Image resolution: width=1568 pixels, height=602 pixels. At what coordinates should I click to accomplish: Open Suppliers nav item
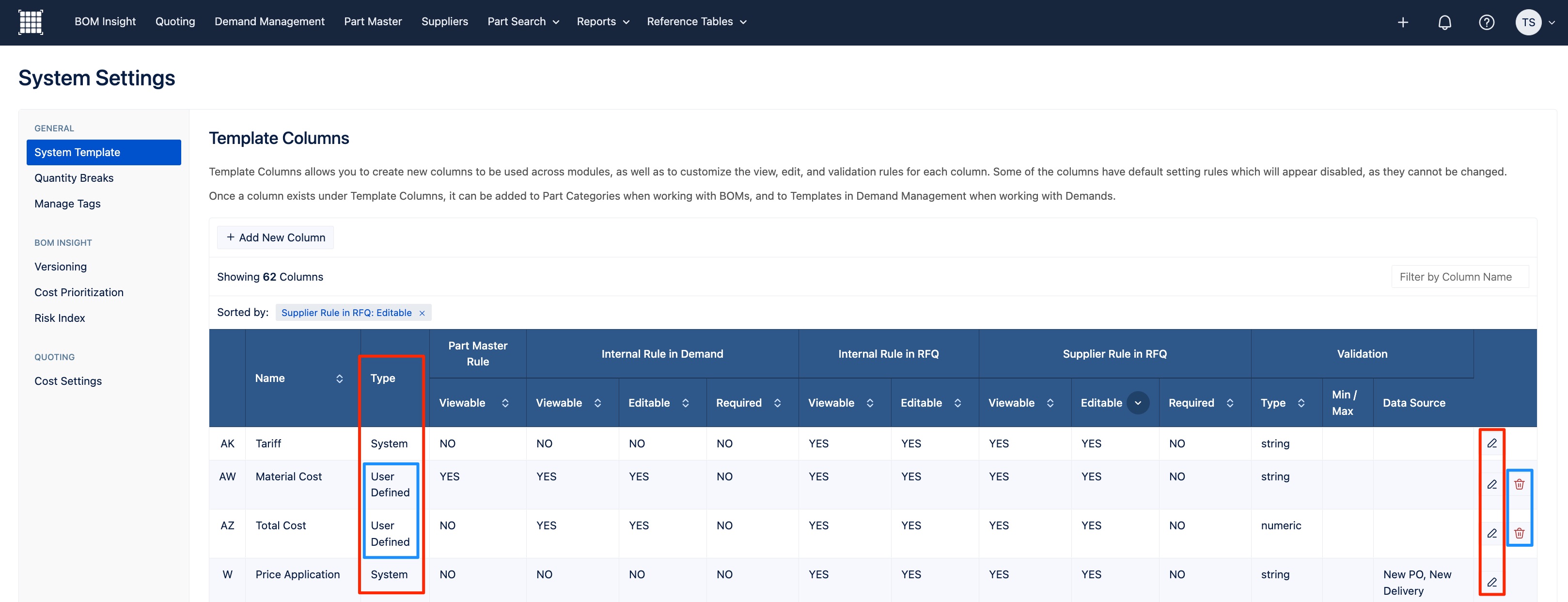pos(445,22)
